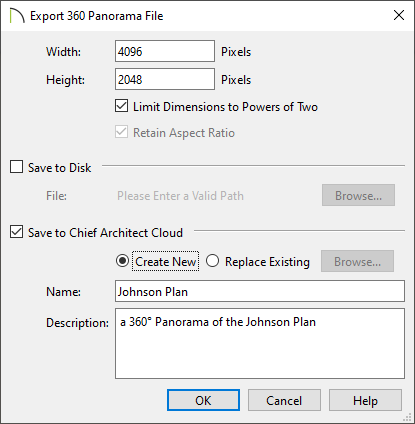The width and height of the screenshot is (415, 424).
Task: Close the Export 360 Panorama dialog
Action: tap(399, 15)
